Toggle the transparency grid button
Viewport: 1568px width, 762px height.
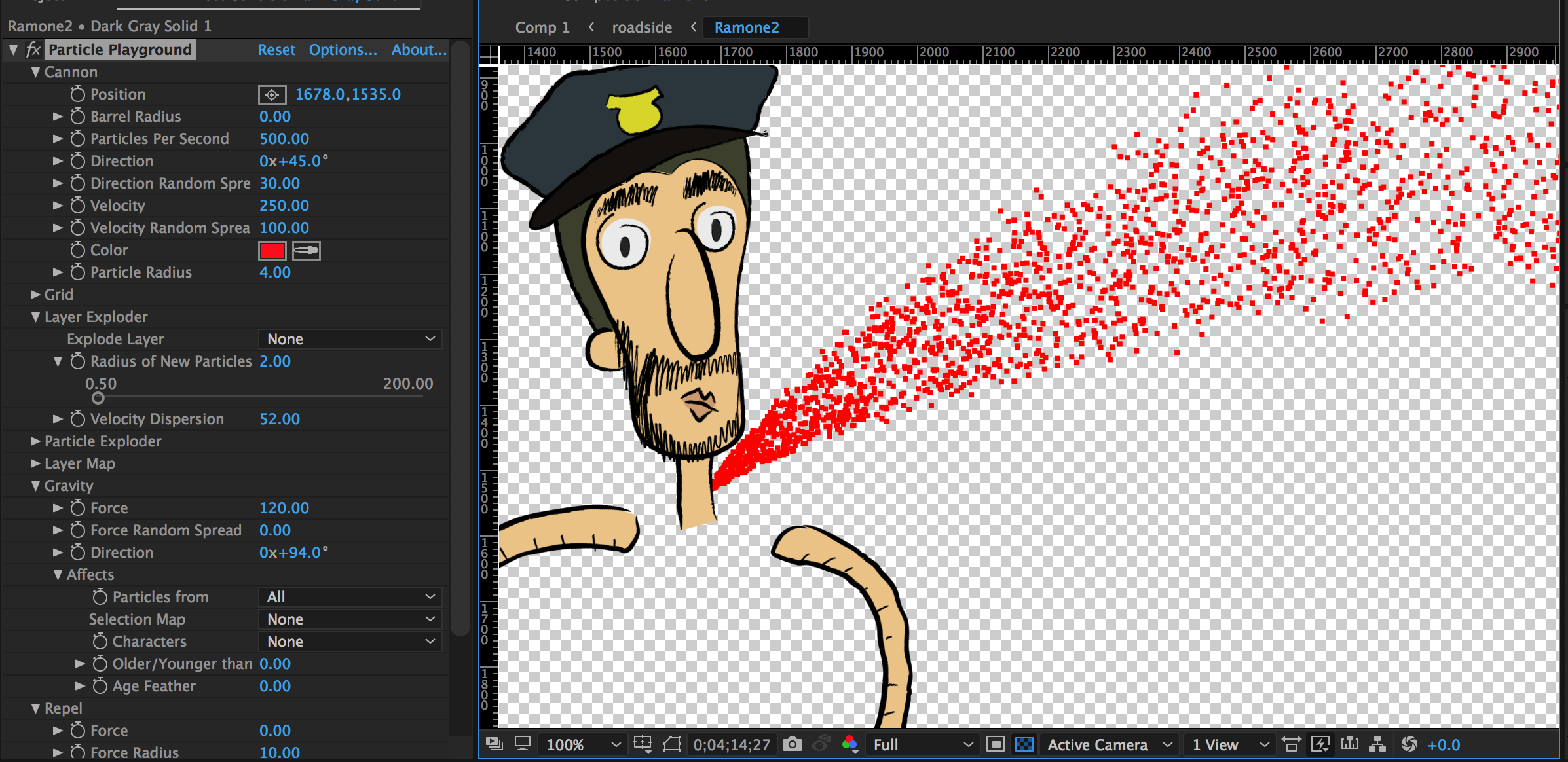(1024, 744)
